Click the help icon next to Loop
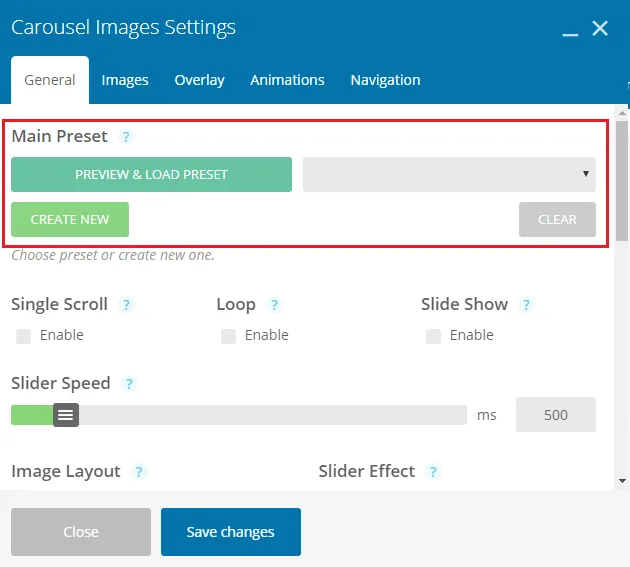 (x=274, y=305)
